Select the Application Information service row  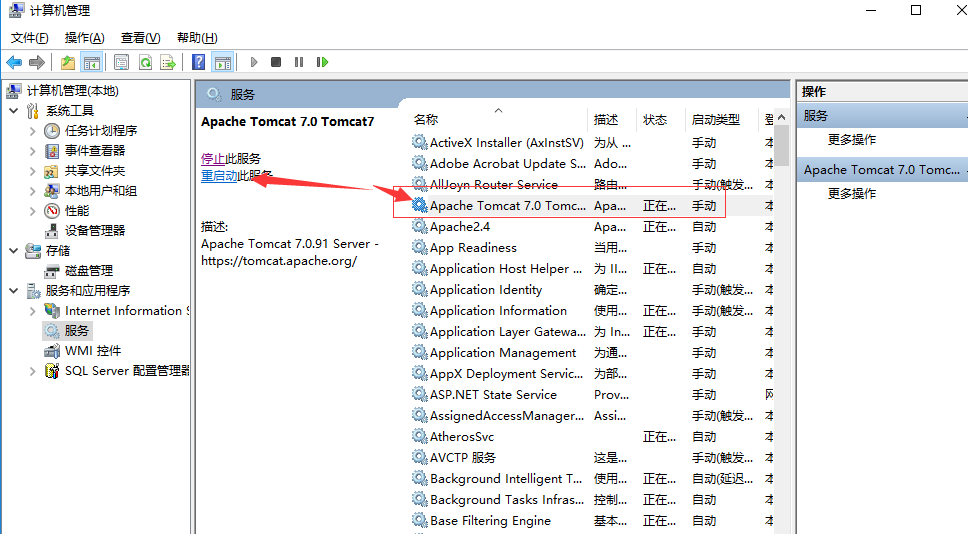point(591,311)
